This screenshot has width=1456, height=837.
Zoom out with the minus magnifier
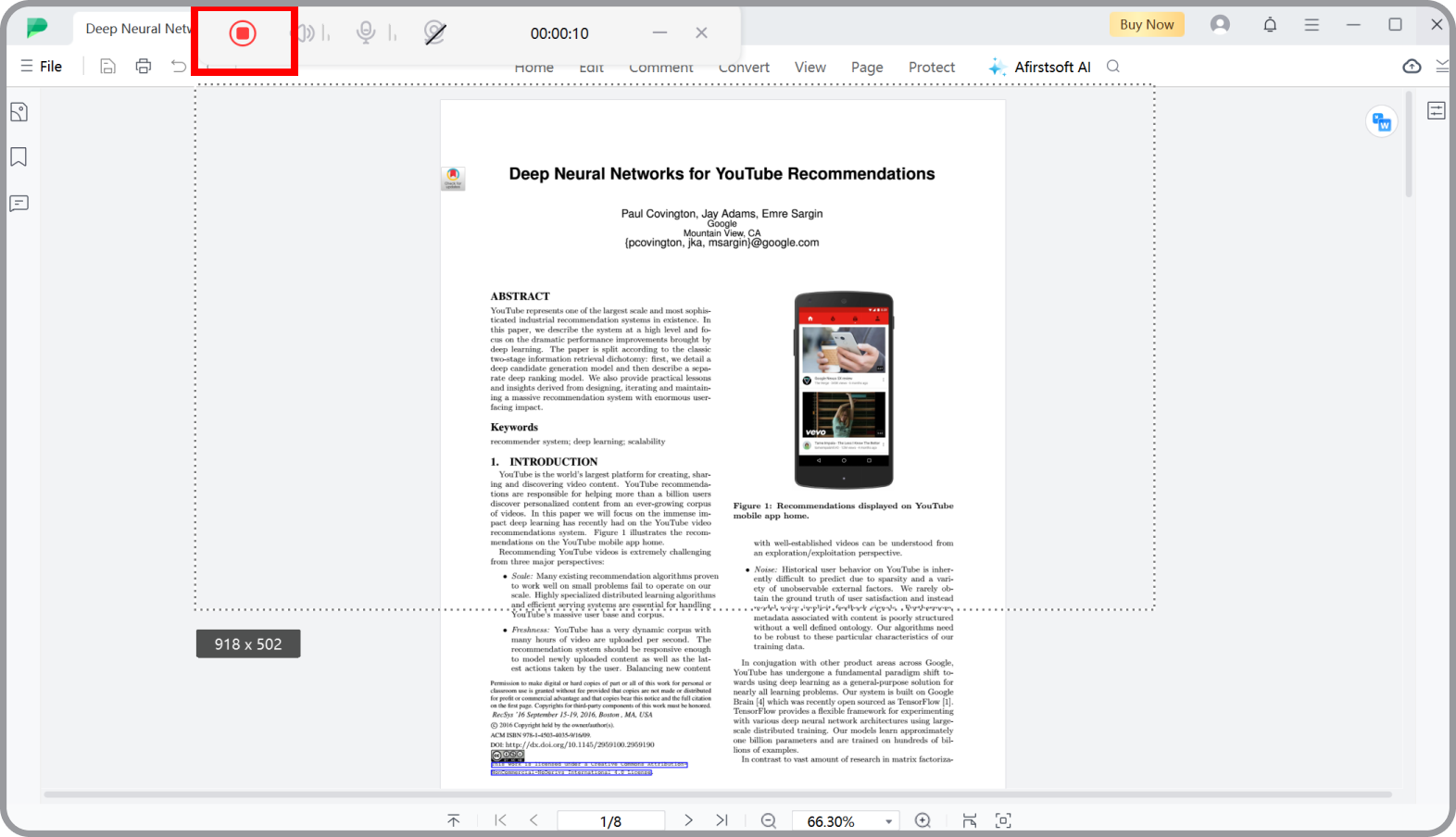[769, 820]
